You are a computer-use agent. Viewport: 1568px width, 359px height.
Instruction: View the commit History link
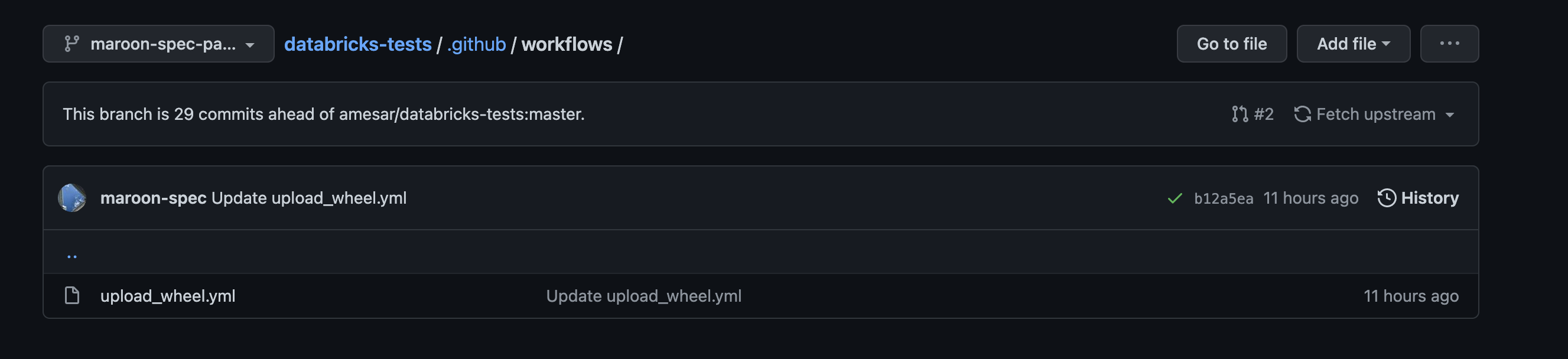[x=1429, y=198]
